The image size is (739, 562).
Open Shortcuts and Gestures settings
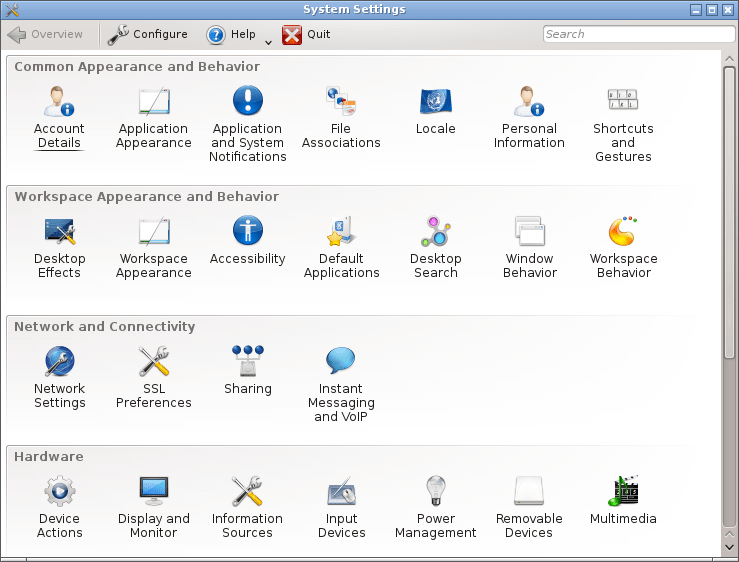623,124
